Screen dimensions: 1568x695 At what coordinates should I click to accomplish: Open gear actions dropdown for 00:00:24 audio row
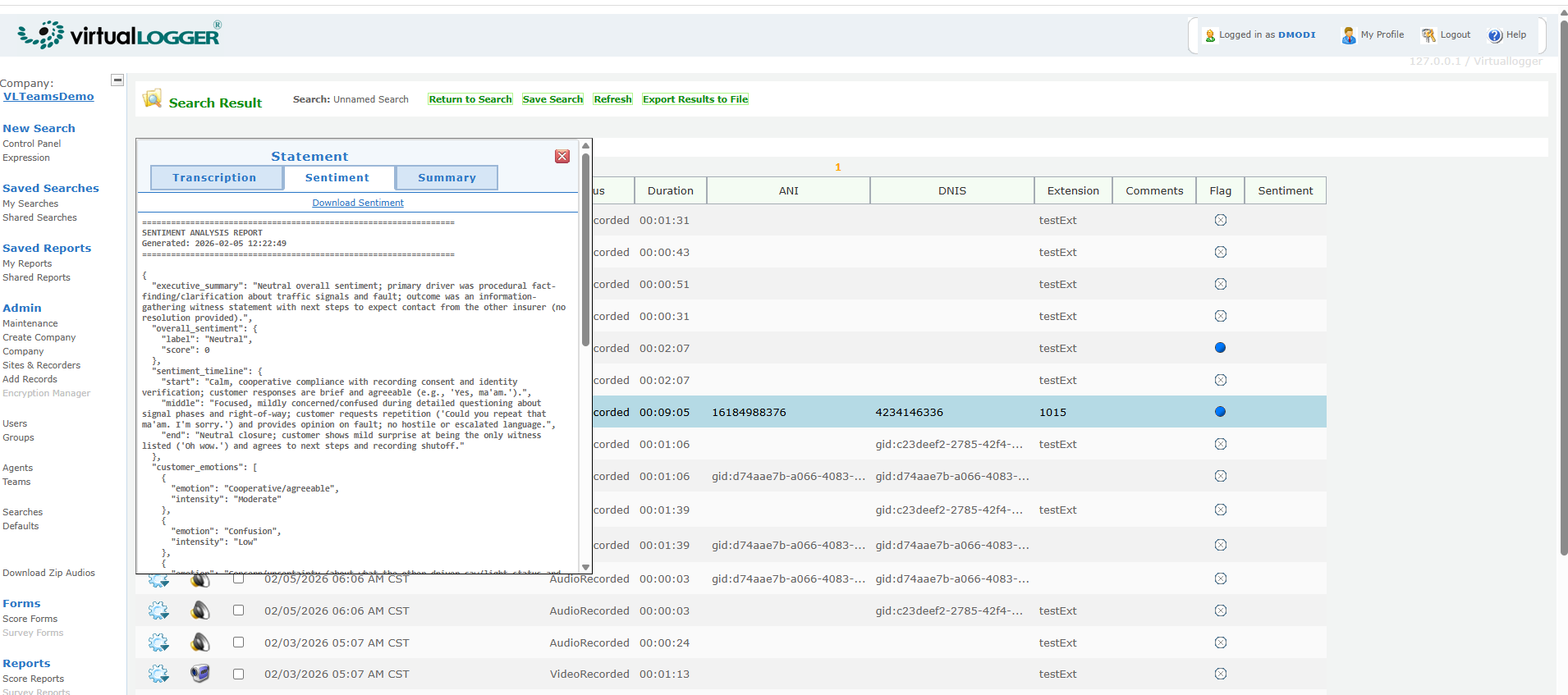click(x=158, y=642)
